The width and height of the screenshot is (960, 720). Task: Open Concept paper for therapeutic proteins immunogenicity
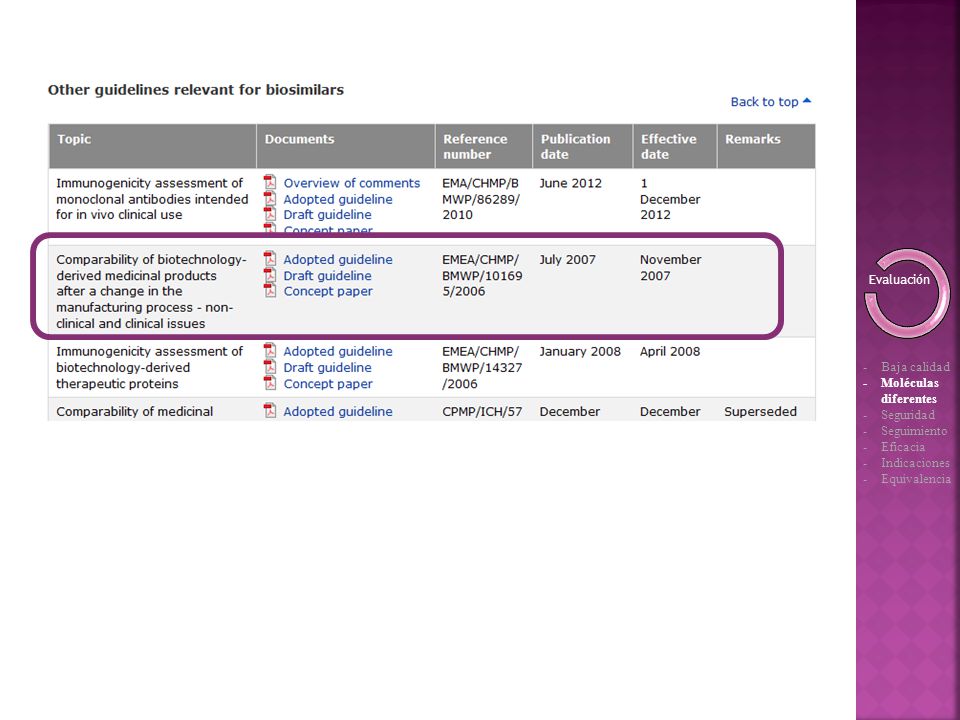(328, 384)
